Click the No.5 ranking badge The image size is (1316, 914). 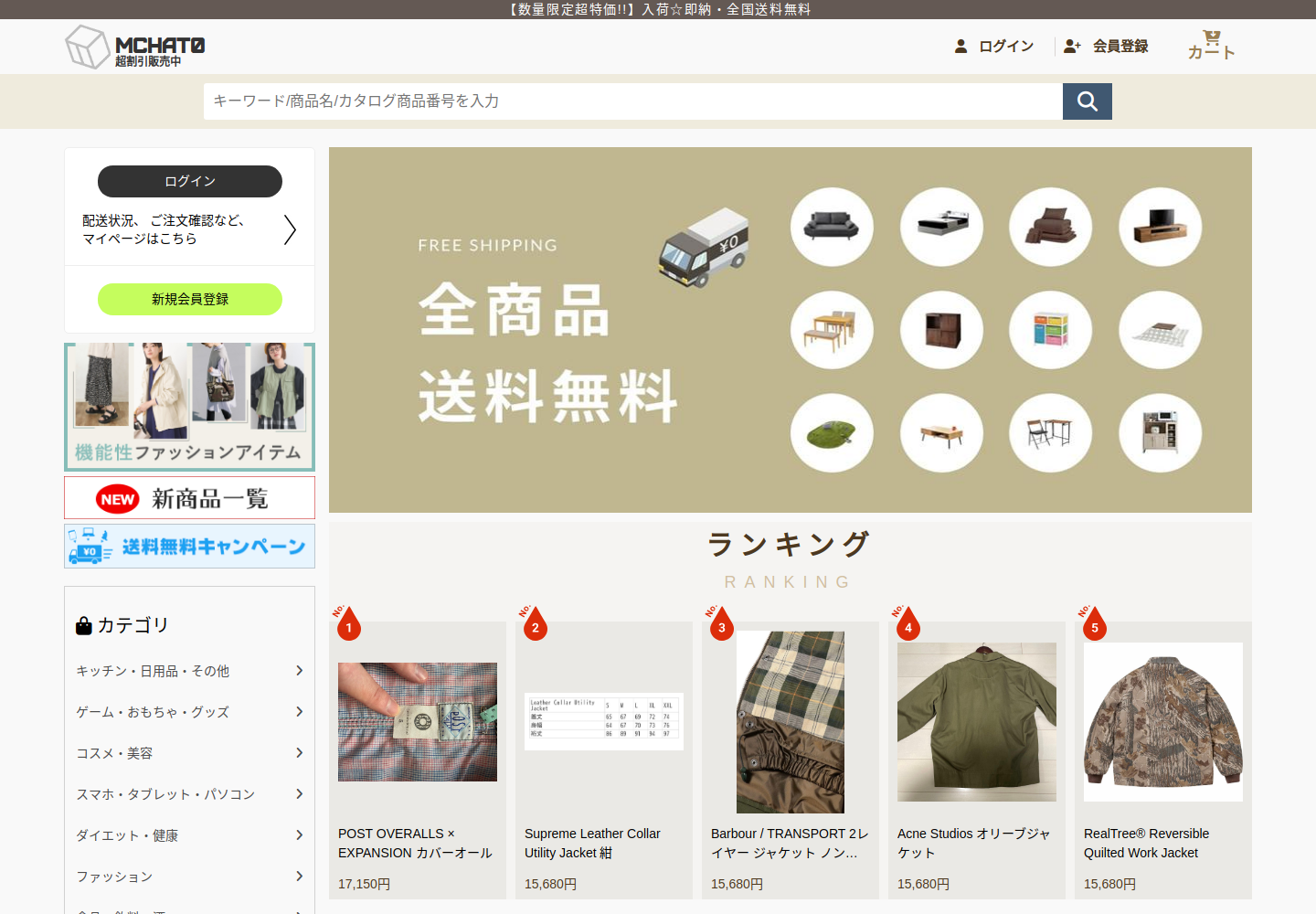pyautogui.click(x=1094, y=623)
